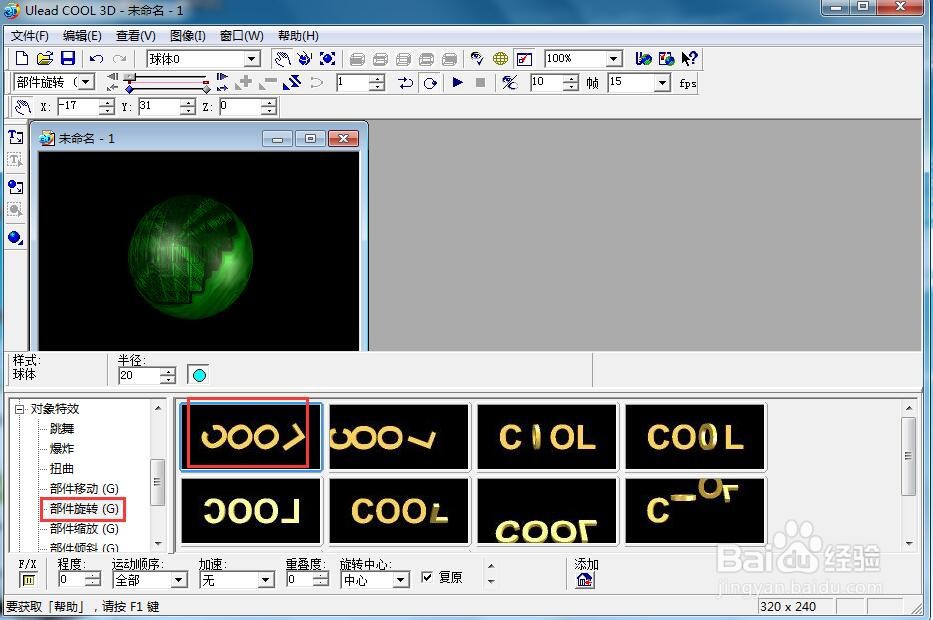Toggle the 复原 (restore) checkbox
Image resolution: width=933 pixels, height=620 pixels.
coord(427,577)
